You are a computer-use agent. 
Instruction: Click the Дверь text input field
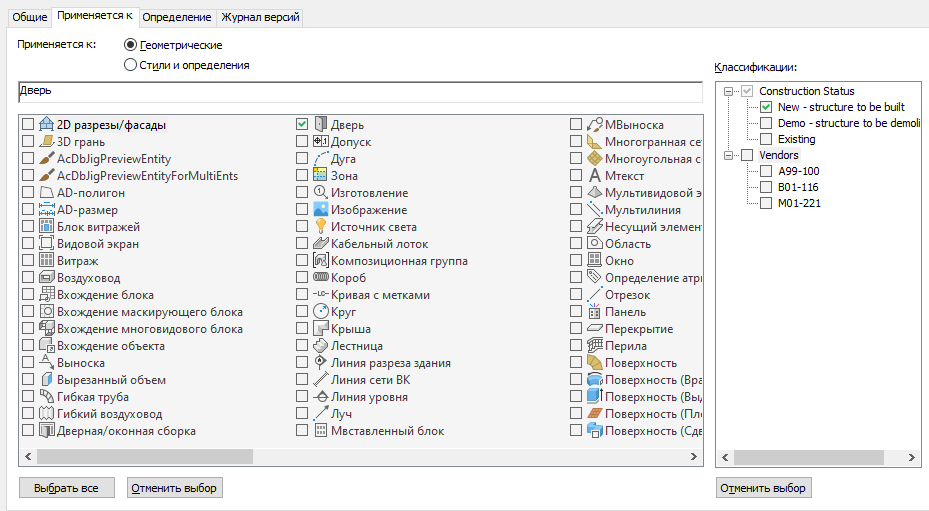360,92
